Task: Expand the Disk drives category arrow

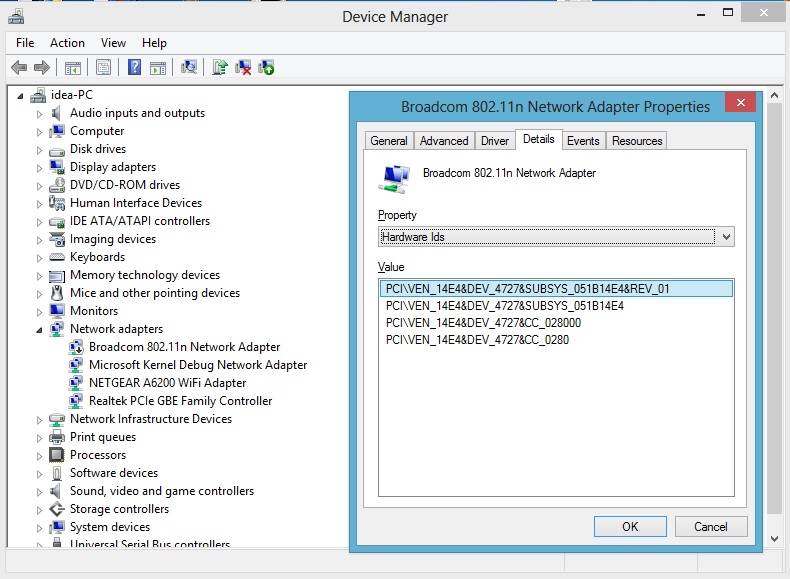Action: coord(39,150)
